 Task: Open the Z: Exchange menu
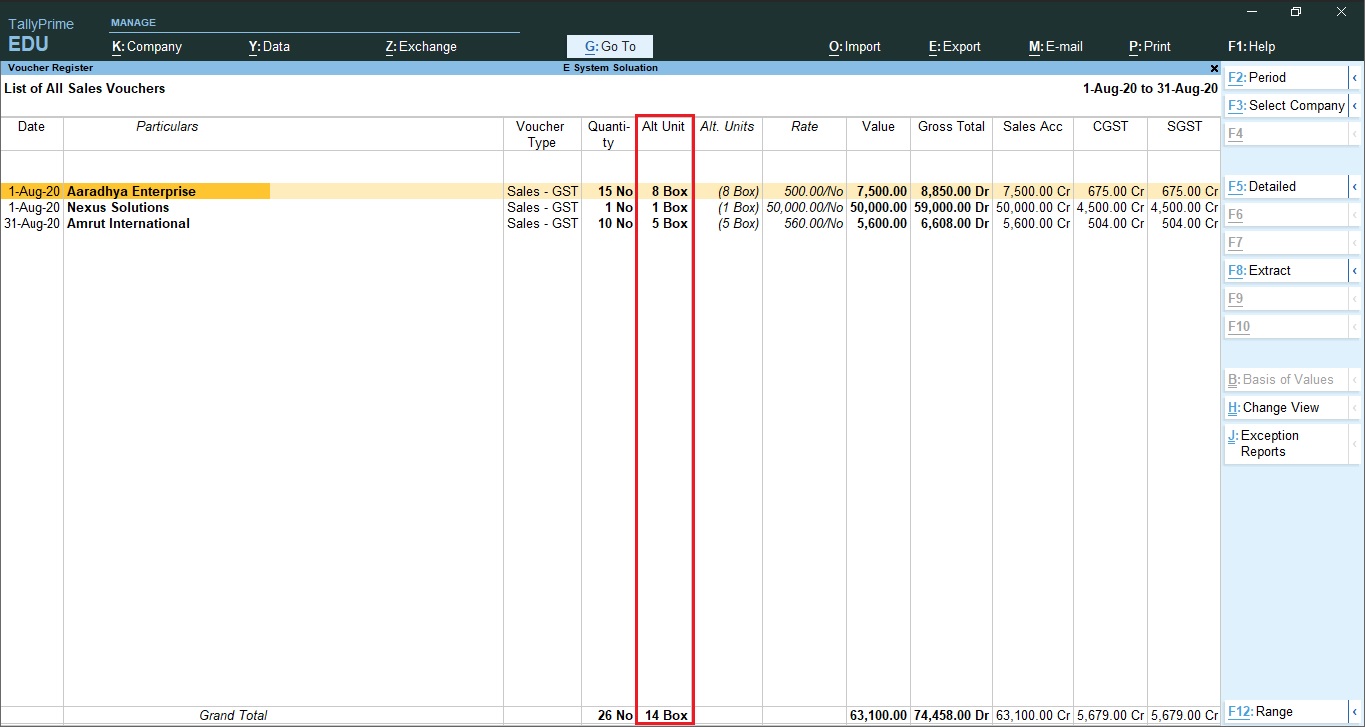click(421, 46)
